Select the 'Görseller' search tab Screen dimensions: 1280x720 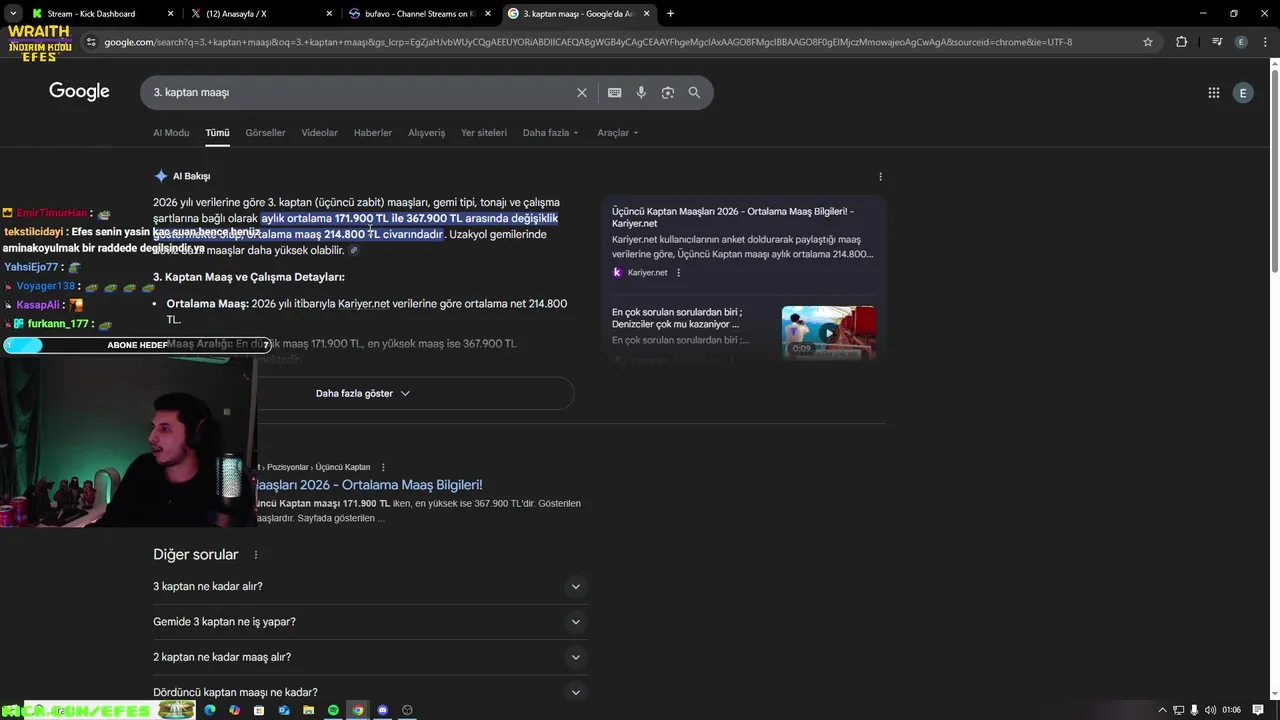click(265, 133)
